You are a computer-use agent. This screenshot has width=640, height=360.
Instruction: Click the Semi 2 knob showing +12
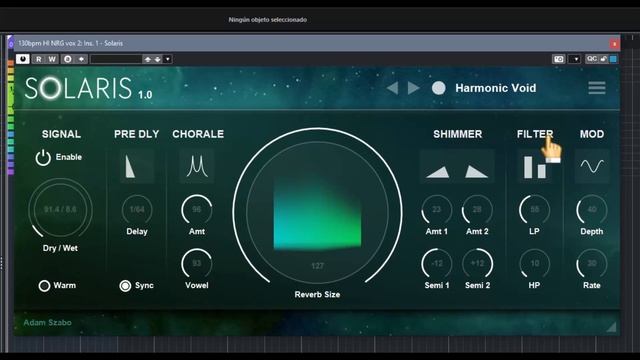tap(477, 264)
